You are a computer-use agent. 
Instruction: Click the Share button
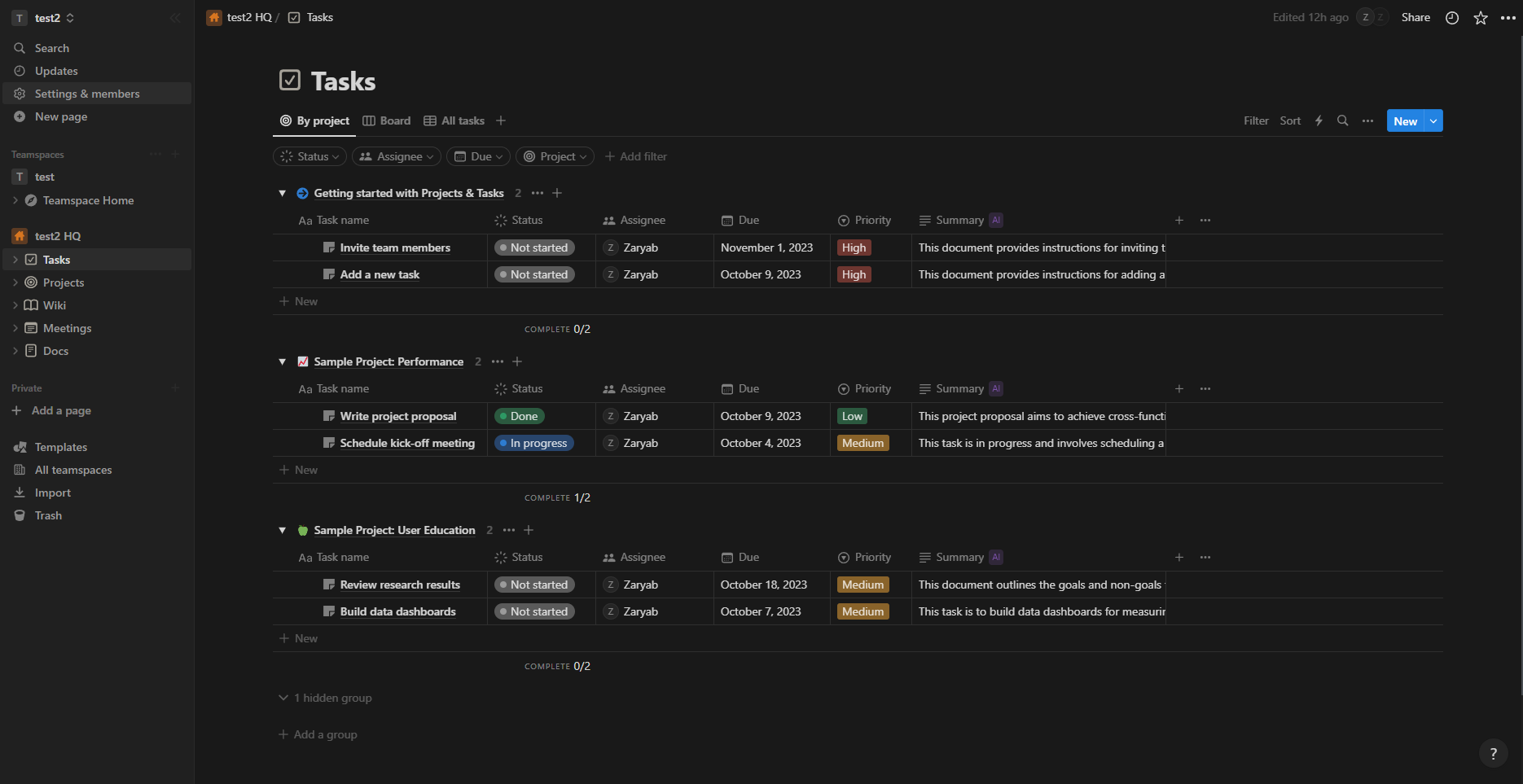[x=1415, y=18]
